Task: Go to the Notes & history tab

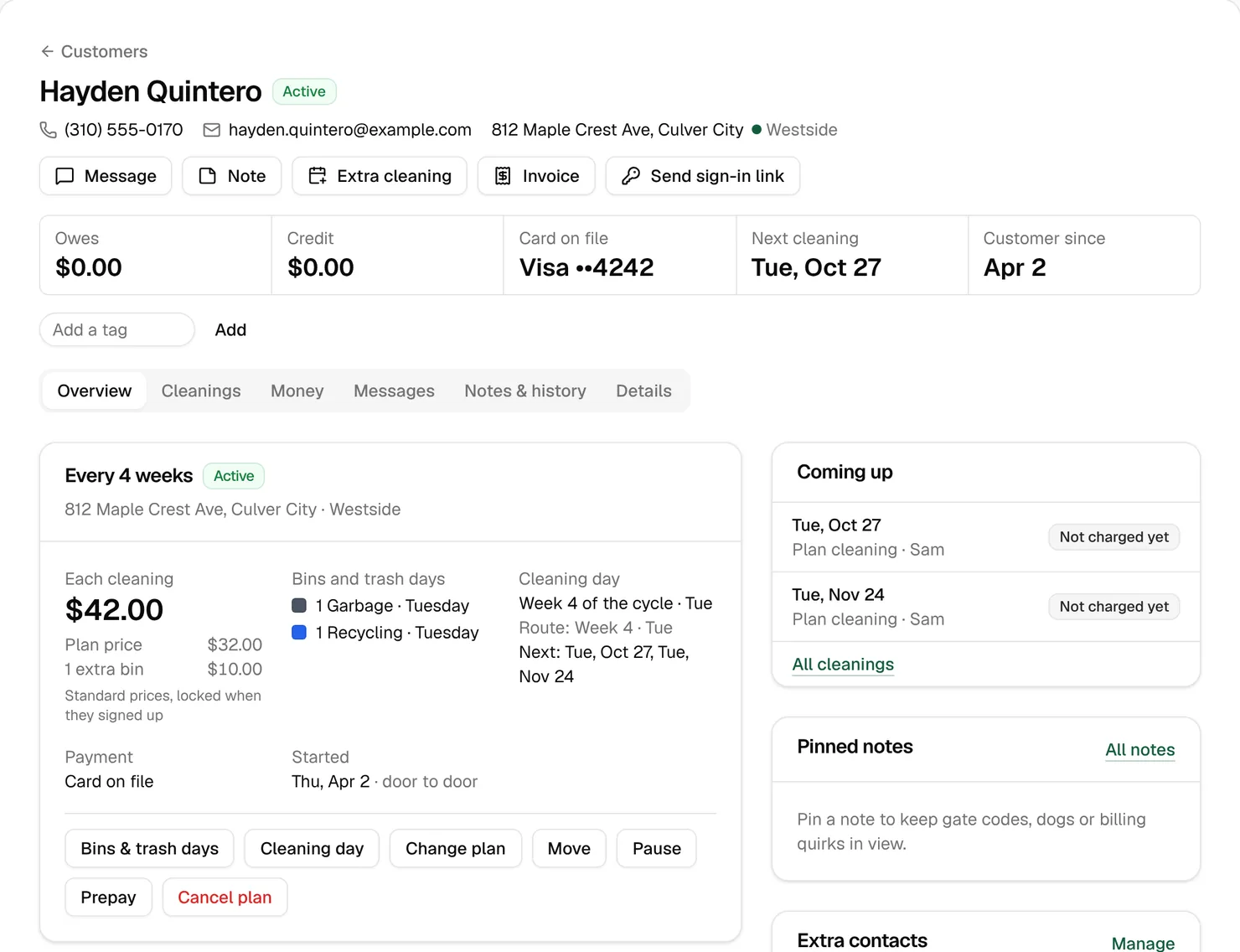Action: click(x=525, y=391)
